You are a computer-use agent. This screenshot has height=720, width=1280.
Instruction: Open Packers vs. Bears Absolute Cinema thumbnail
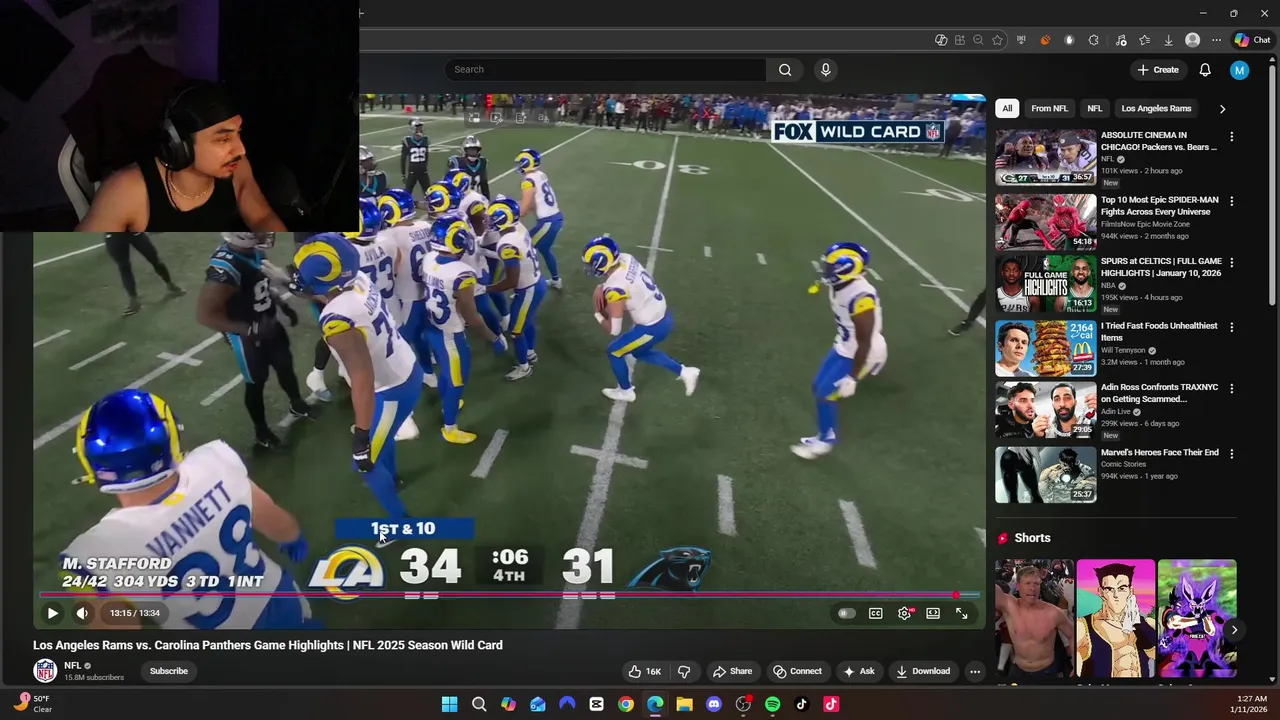tap(1045, 157)
